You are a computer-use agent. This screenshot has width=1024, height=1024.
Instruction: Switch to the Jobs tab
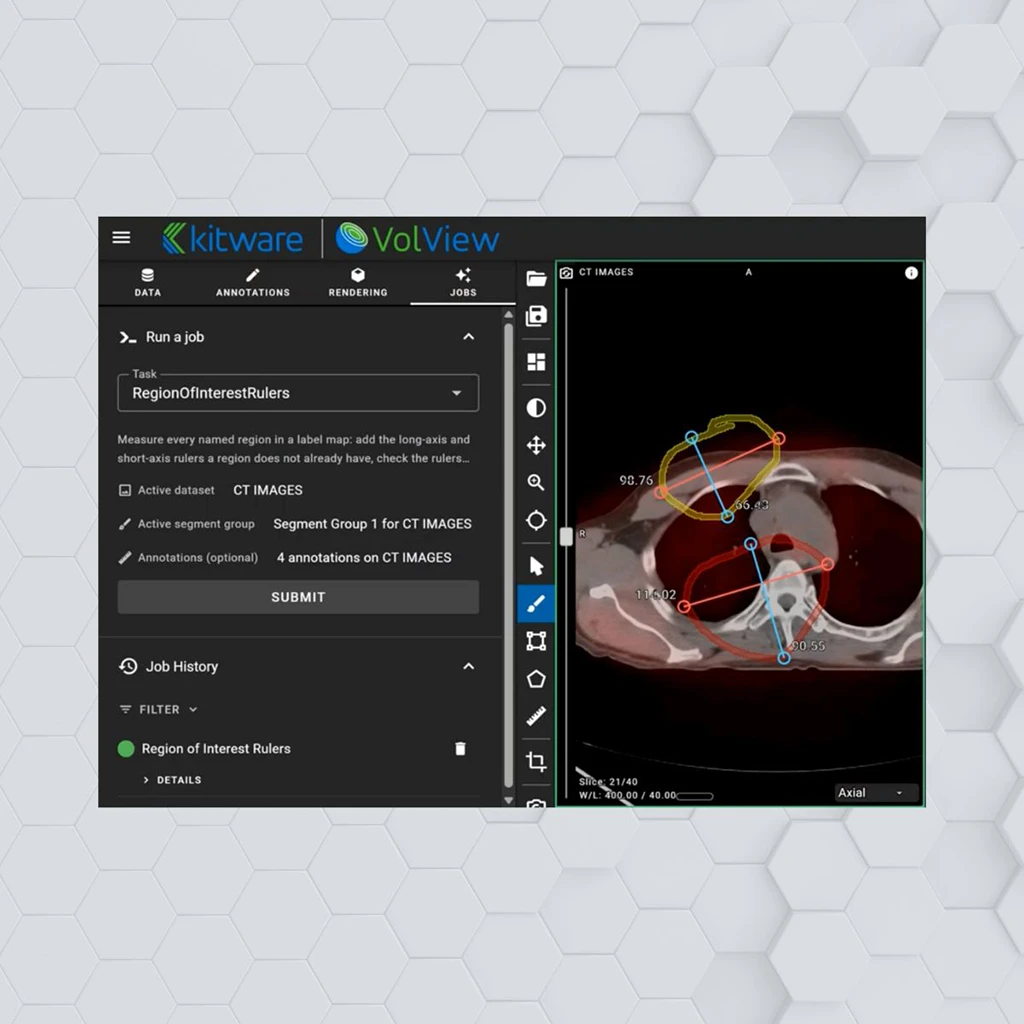[463, 283]
